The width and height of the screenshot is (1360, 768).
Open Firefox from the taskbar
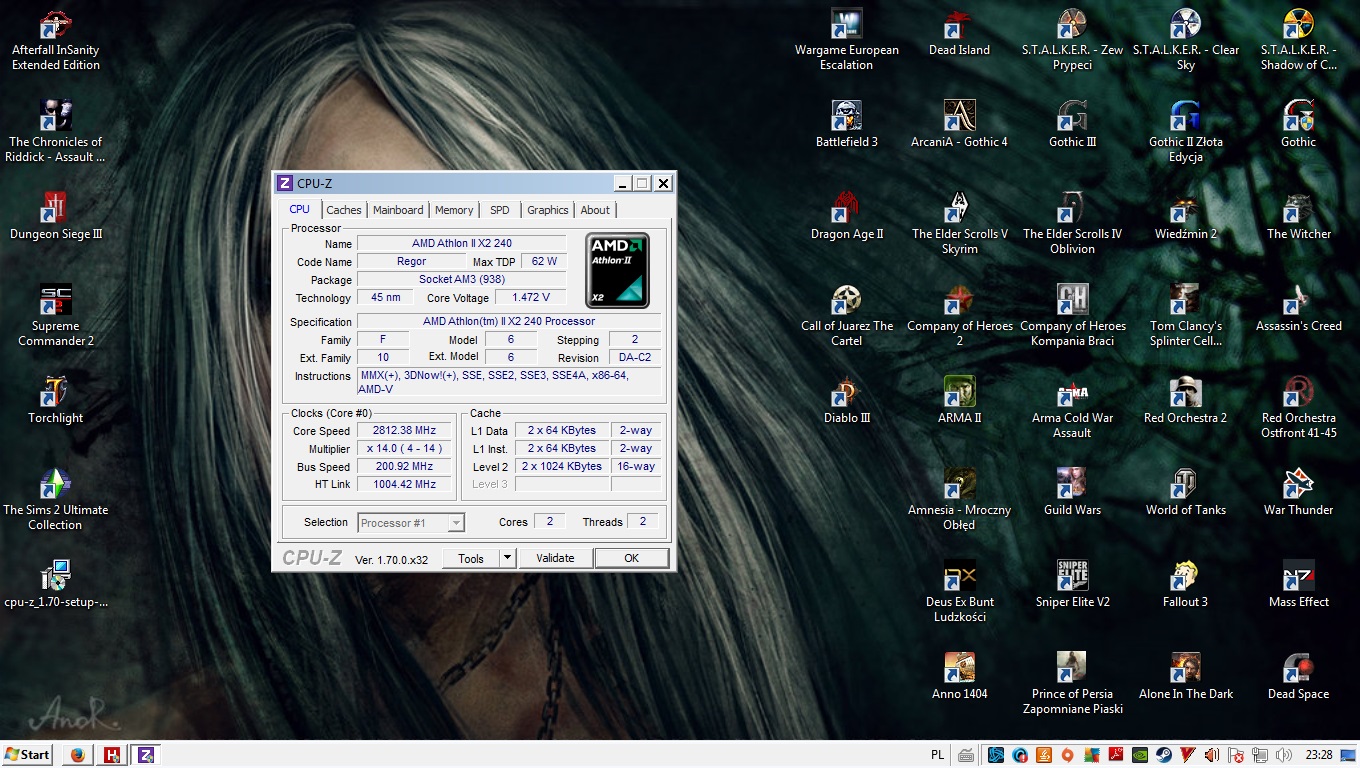79,755
